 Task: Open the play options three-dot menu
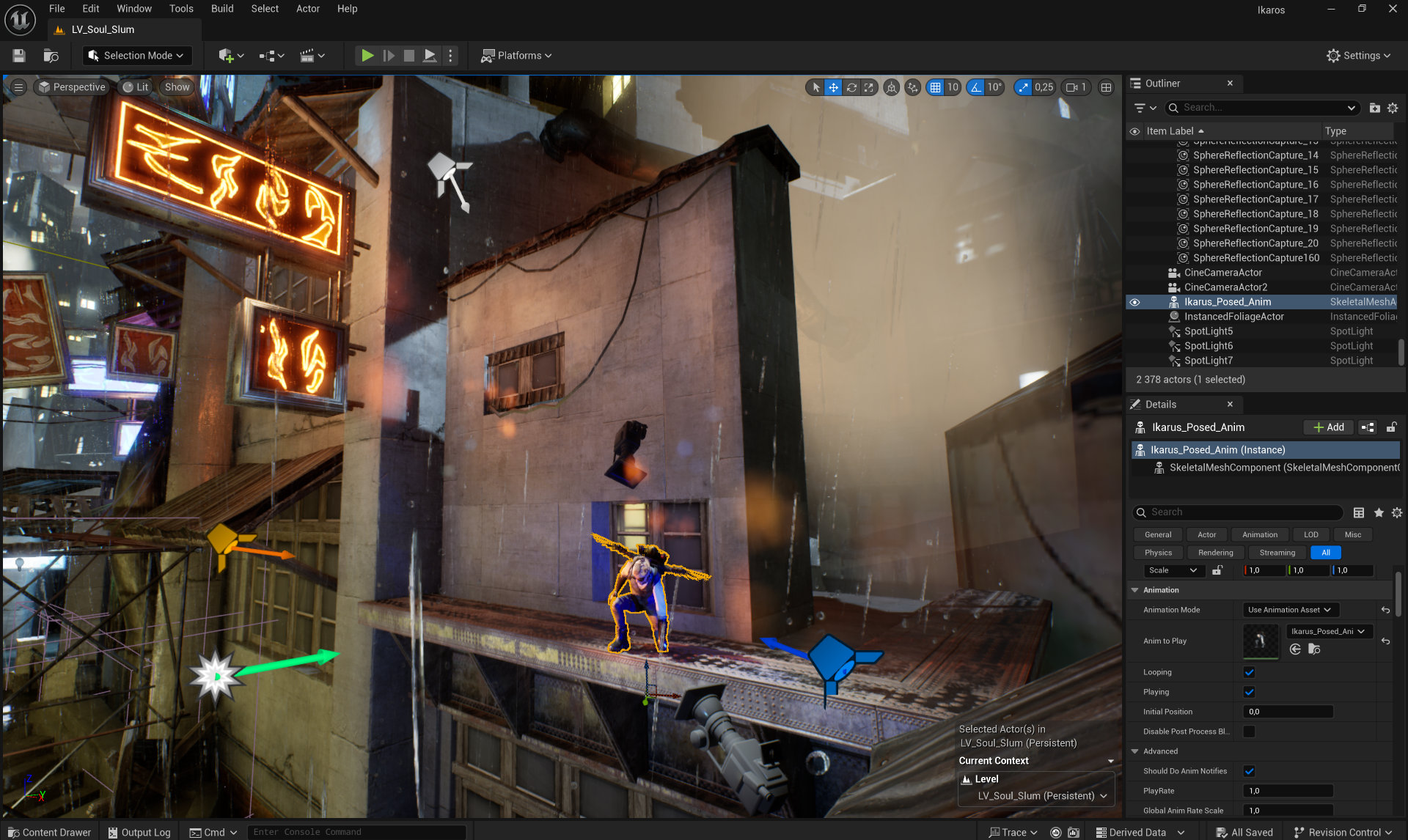click(x=450, y=56)
